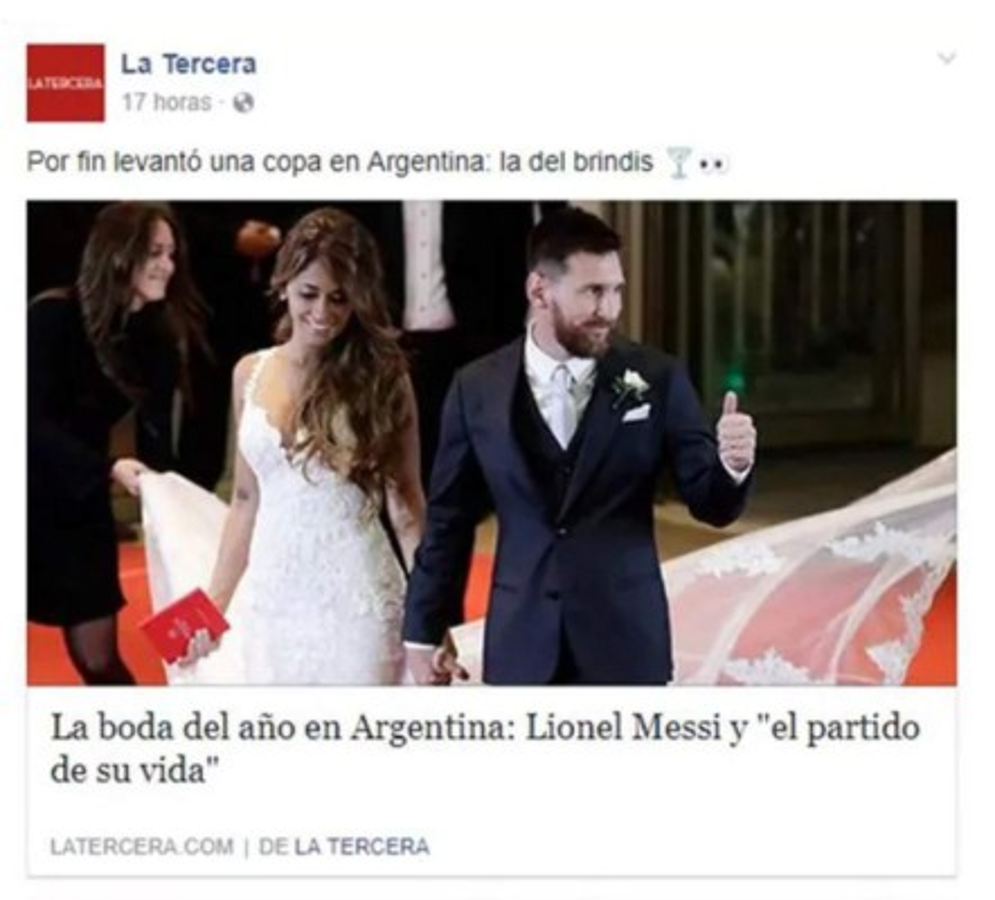Open the La Tercera page name link
This screenshot has height=900, width=995.
coord(188,64)
